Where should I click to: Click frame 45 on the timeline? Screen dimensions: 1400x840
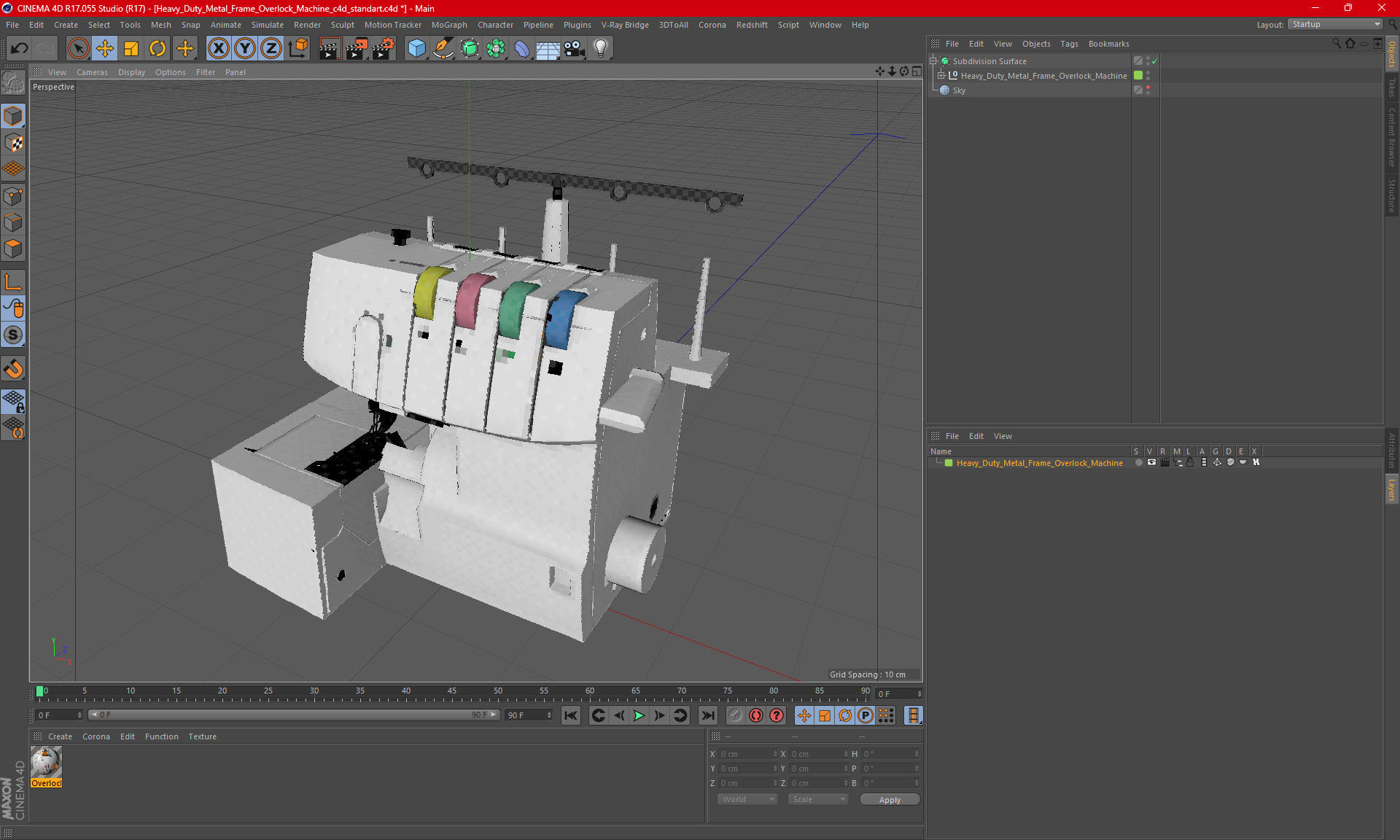click(452, 691)
